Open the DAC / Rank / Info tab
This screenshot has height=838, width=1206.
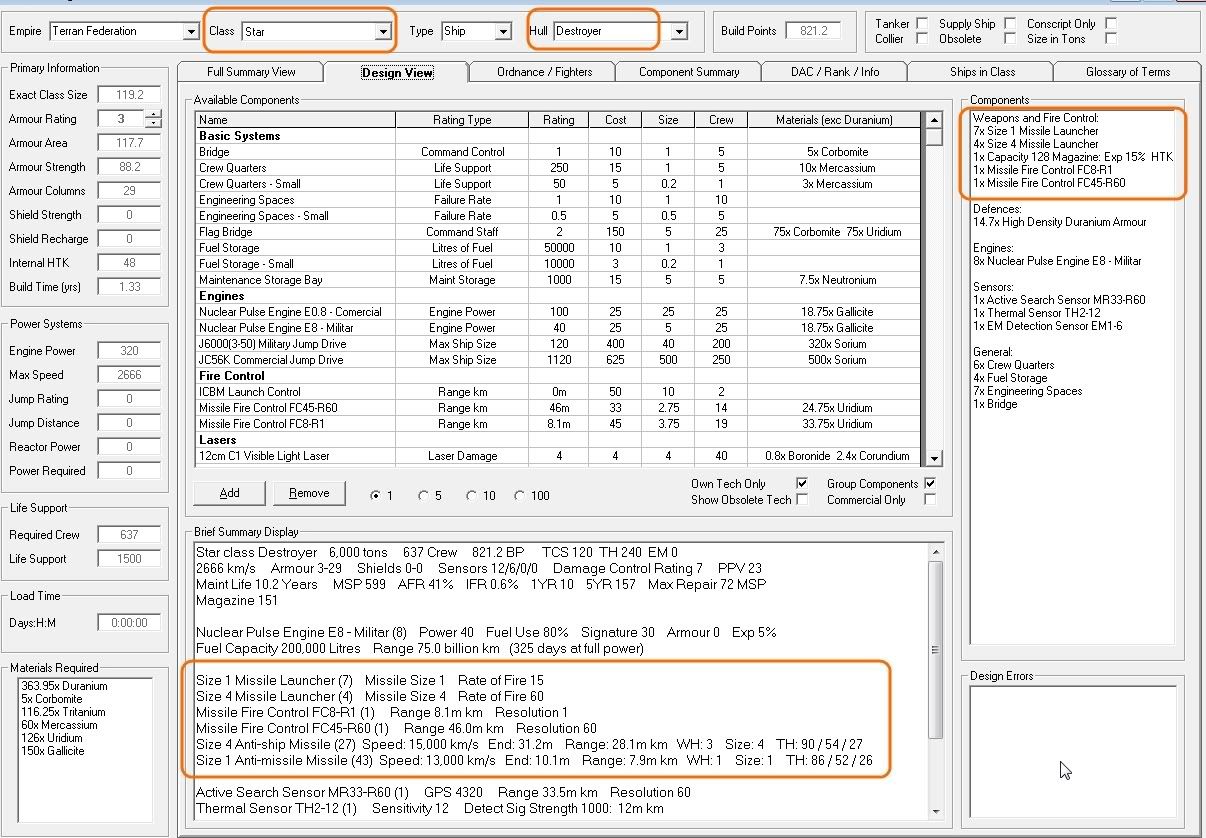click(835, 72)
